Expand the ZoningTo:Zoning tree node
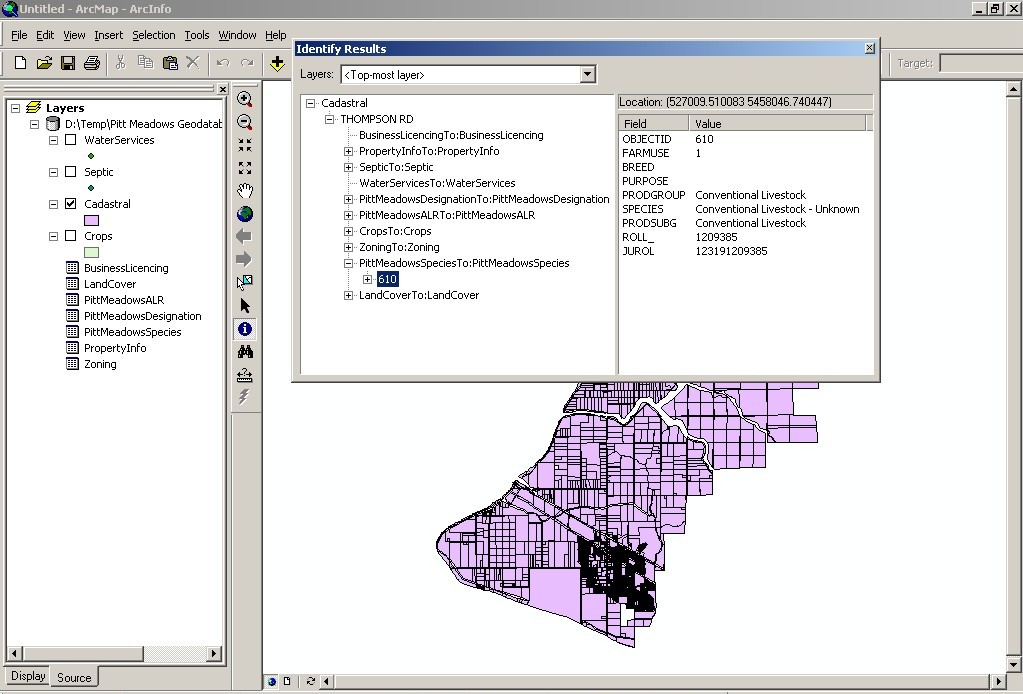This screenshot has width=1023, height=694. [x=349, y=247]
